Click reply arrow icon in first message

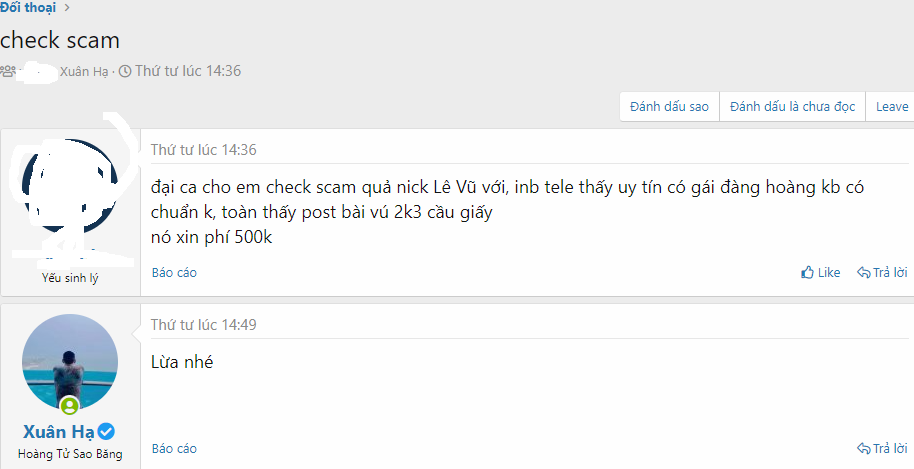tap(863, 272)
